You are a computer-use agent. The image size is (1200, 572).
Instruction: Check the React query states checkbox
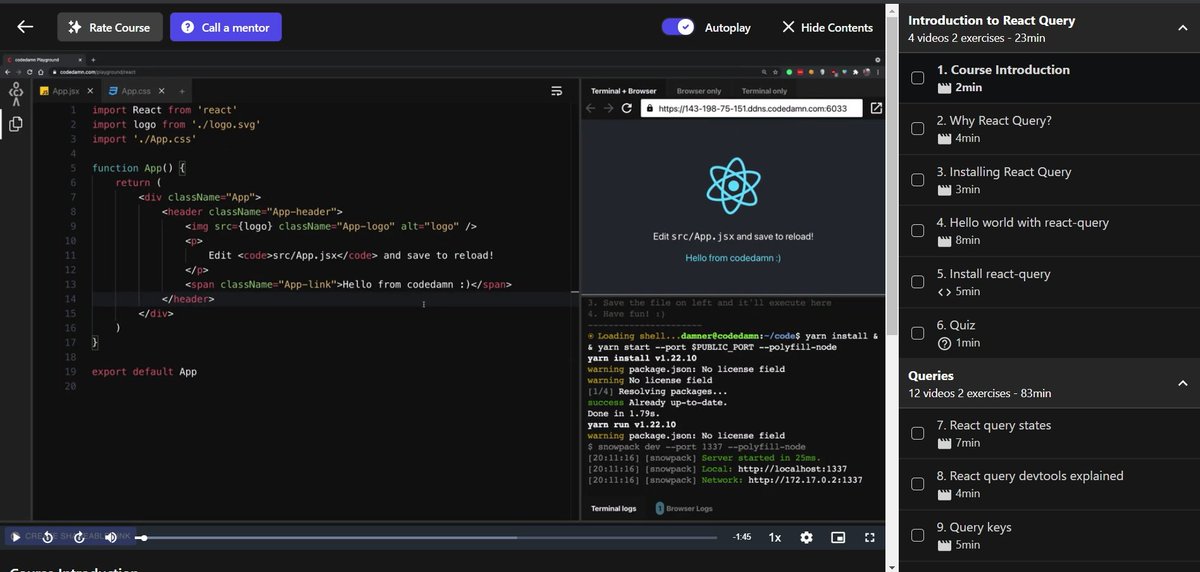(x=917, y=433)
